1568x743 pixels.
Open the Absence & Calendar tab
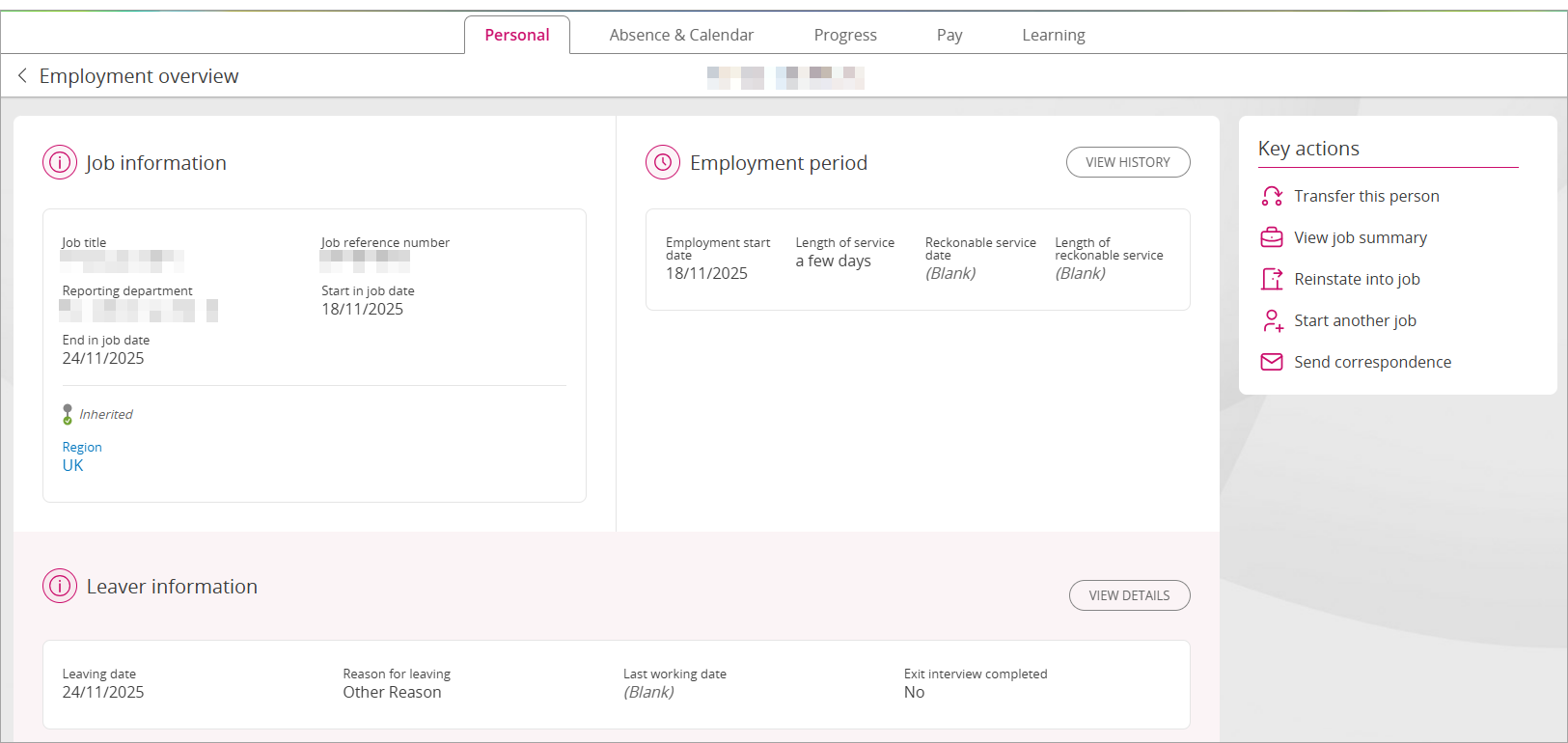(681, 35)
